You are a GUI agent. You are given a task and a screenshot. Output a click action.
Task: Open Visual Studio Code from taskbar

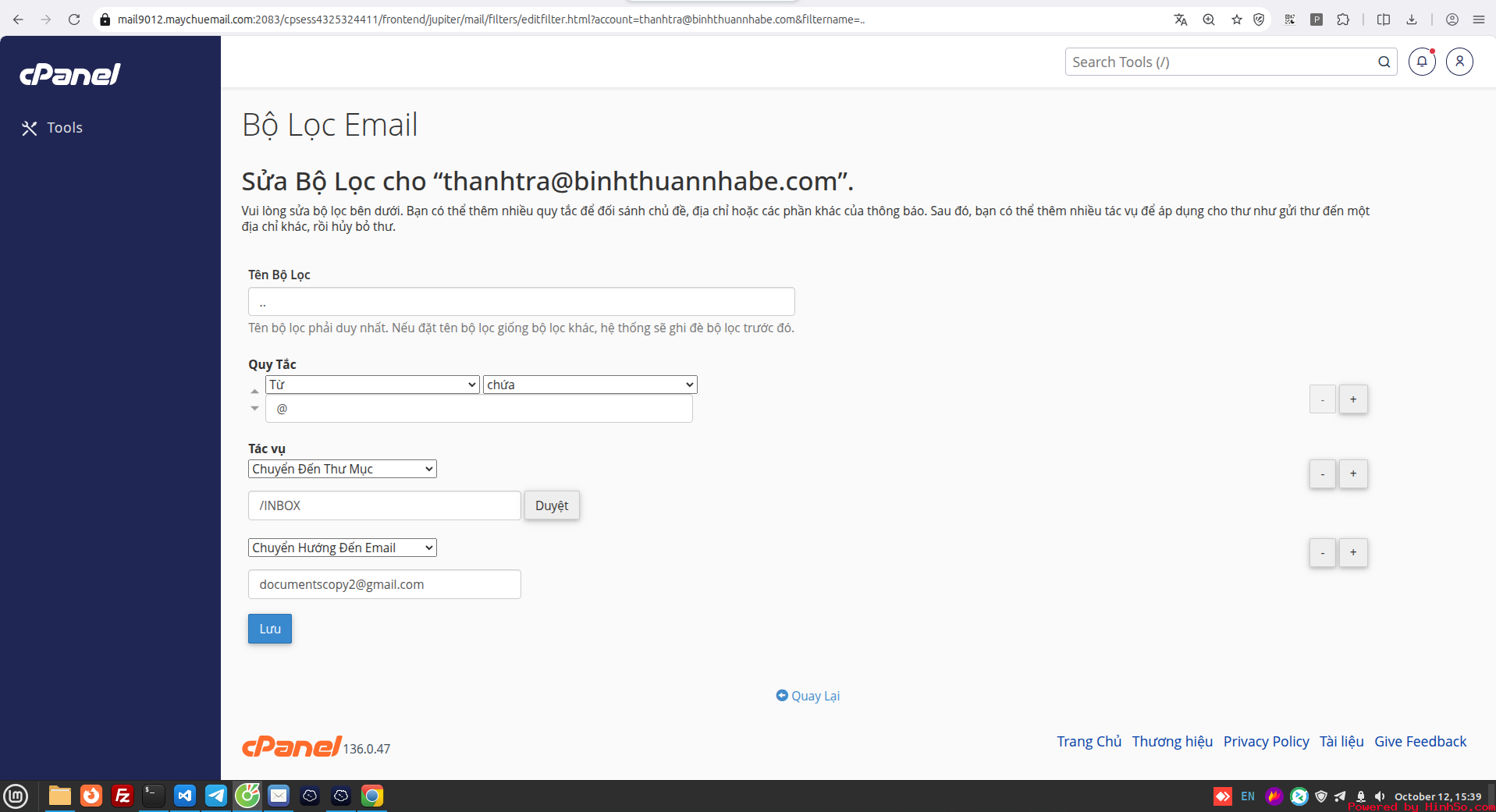pyautogui.click(x=185, y=796)
